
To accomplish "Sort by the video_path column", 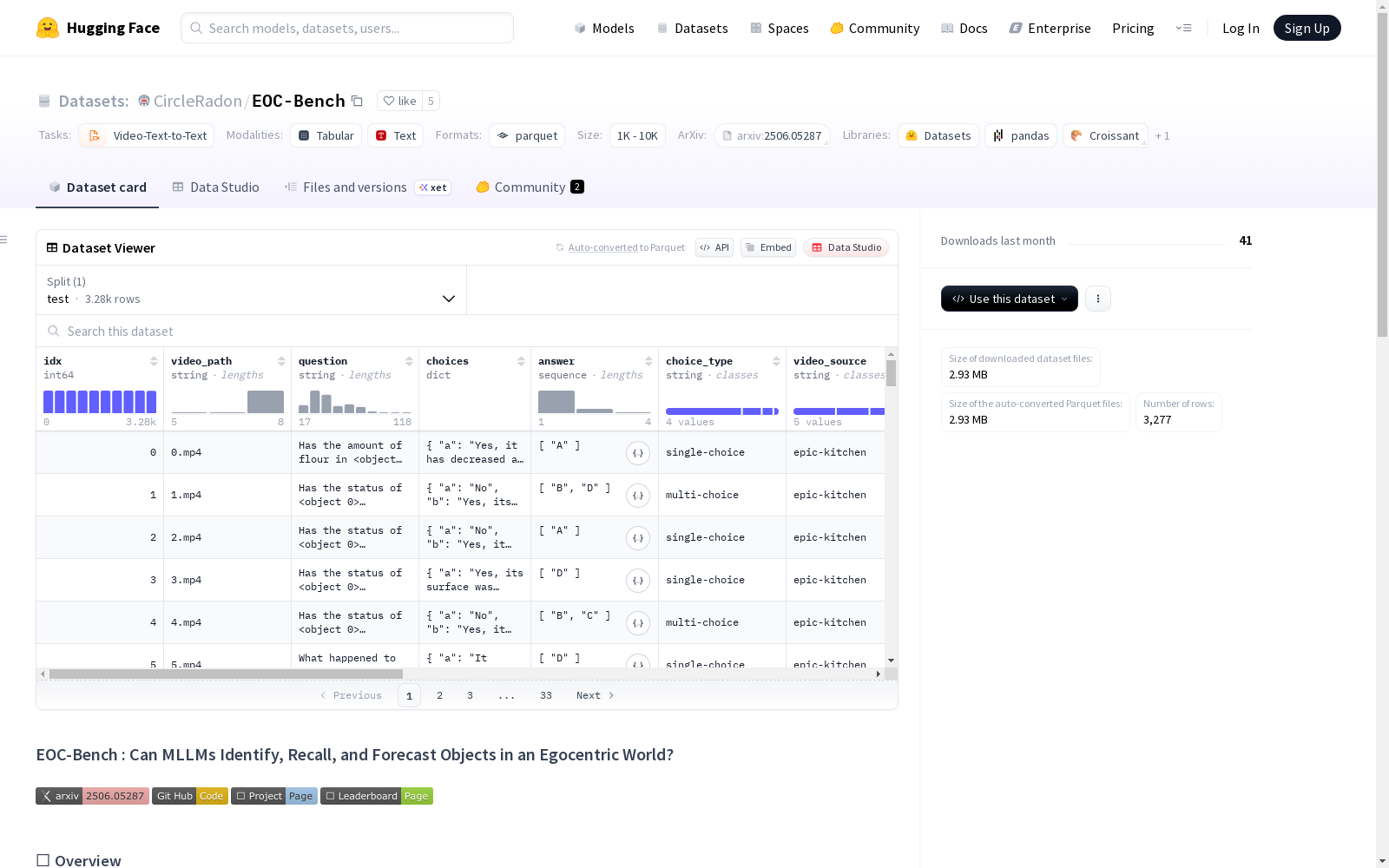I will tap(281, 361).
